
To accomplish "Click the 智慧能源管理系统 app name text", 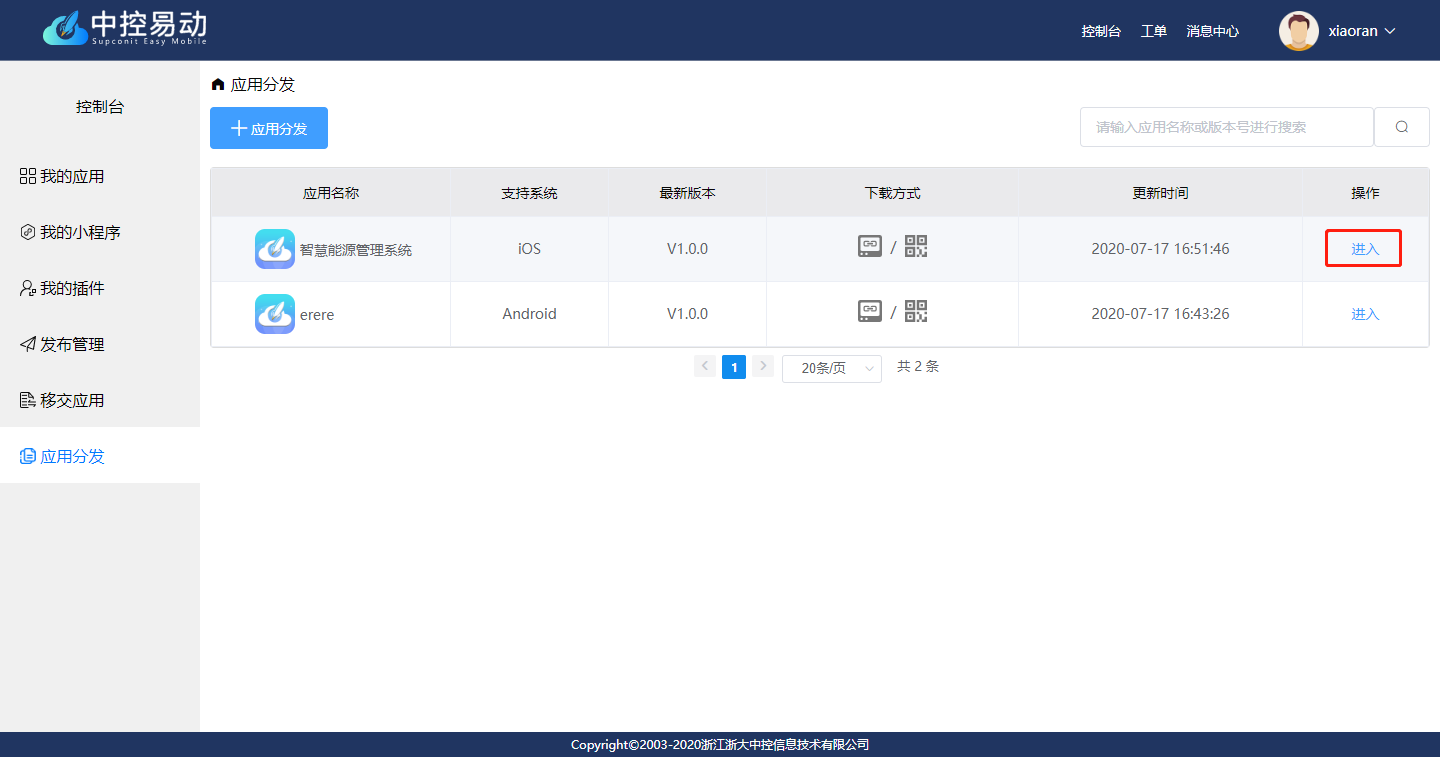I will pyautogui.click(x=356, y=250).
